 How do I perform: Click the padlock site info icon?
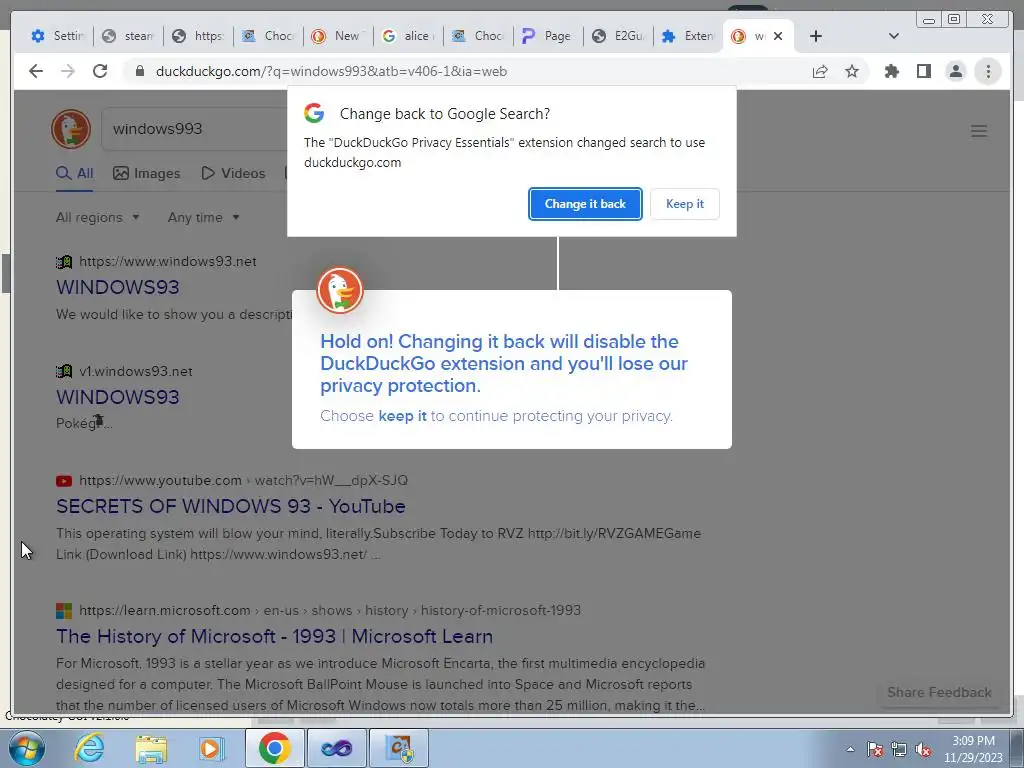pos(139,71)
